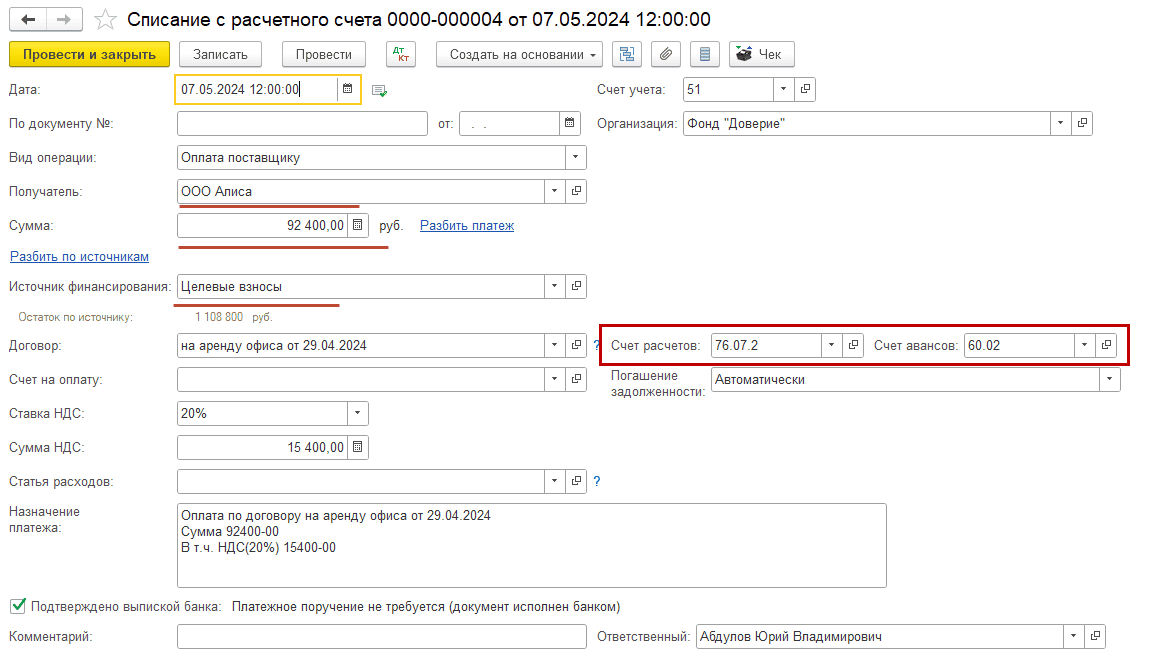Toggle the Подтверждено выпиской банка checkbox

click(18, 606)
